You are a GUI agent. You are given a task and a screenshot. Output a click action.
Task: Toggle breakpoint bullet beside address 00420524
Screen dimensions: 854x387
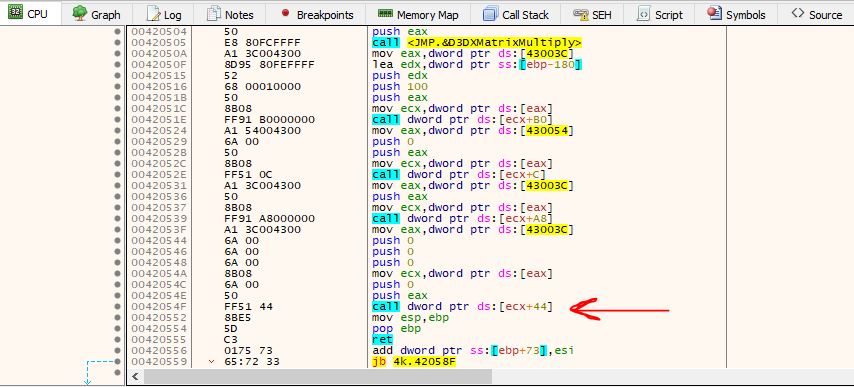[x=117, y=131]
